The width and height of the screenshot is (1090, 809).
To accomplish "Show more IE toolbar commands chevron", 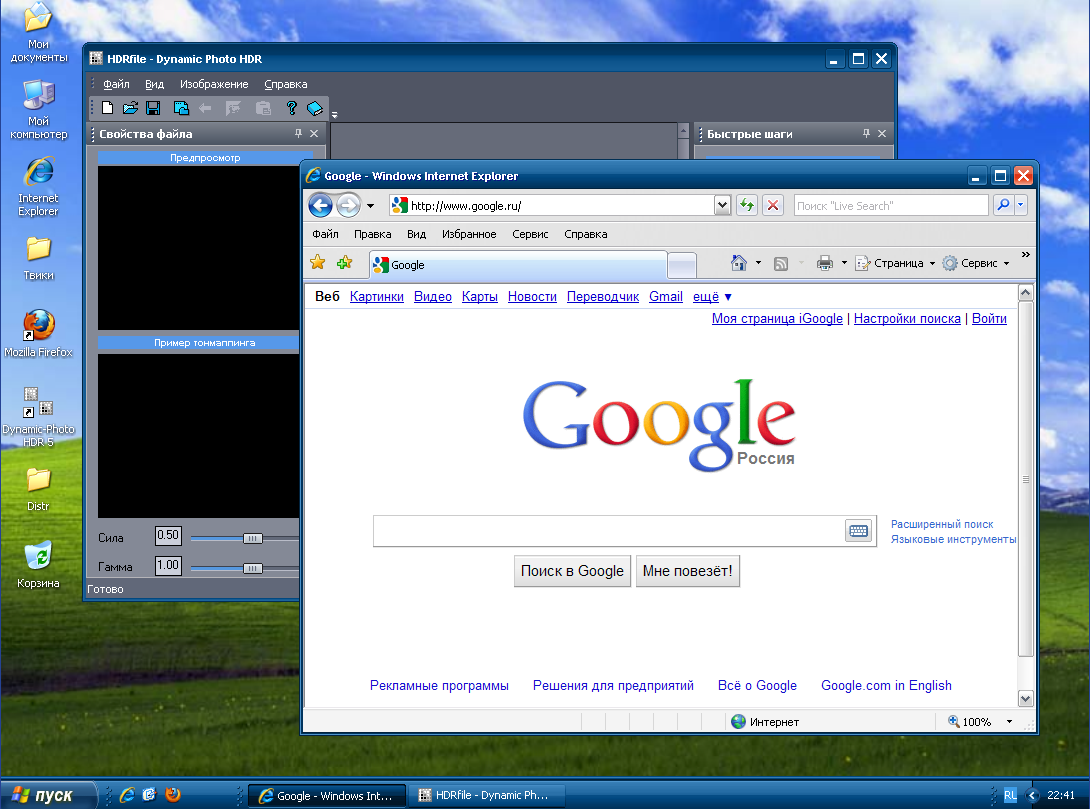I will point(1025,254).
